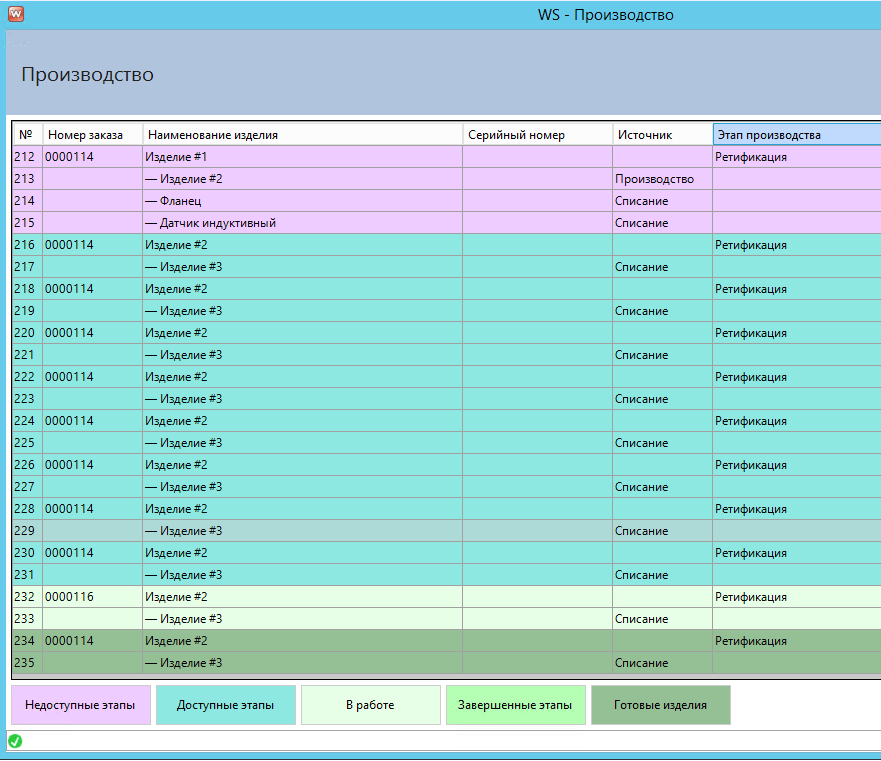This screenshot has width=881, height=761.
Task: Click the Готовые изделия legend button
Action: [x=661, y=705]
